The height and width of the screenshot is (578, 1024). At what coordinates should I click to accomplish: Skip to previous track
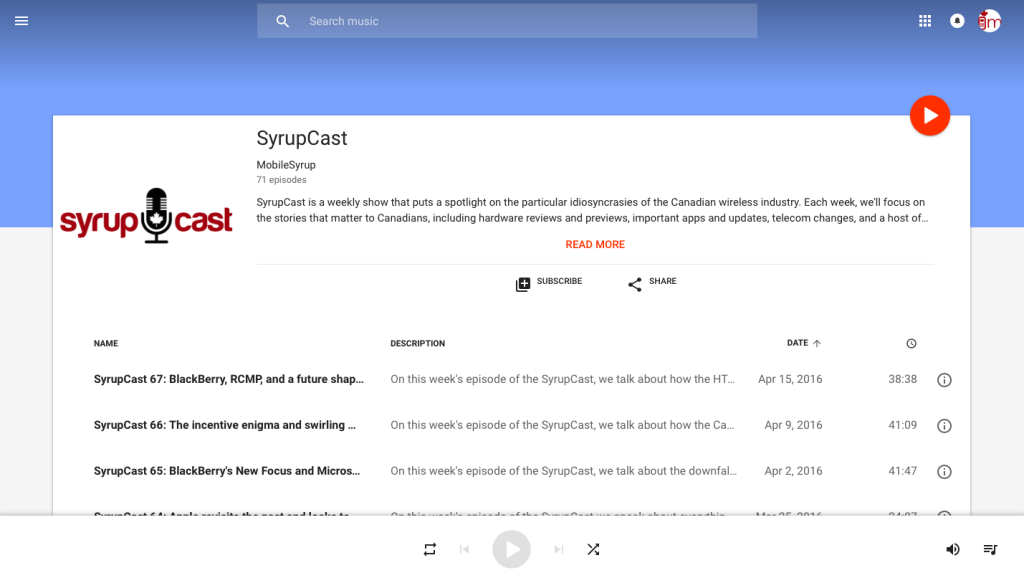click(x=464, y=549)
